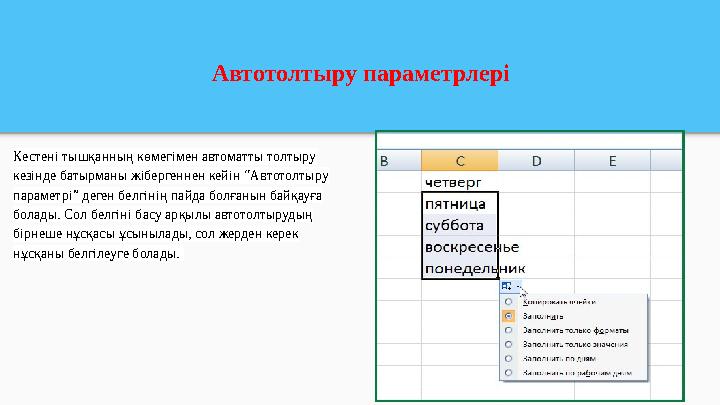Viewport: 720px width, 405px height.
Task: Click the cell containing 'суббота'
Action: pos(460,225)
